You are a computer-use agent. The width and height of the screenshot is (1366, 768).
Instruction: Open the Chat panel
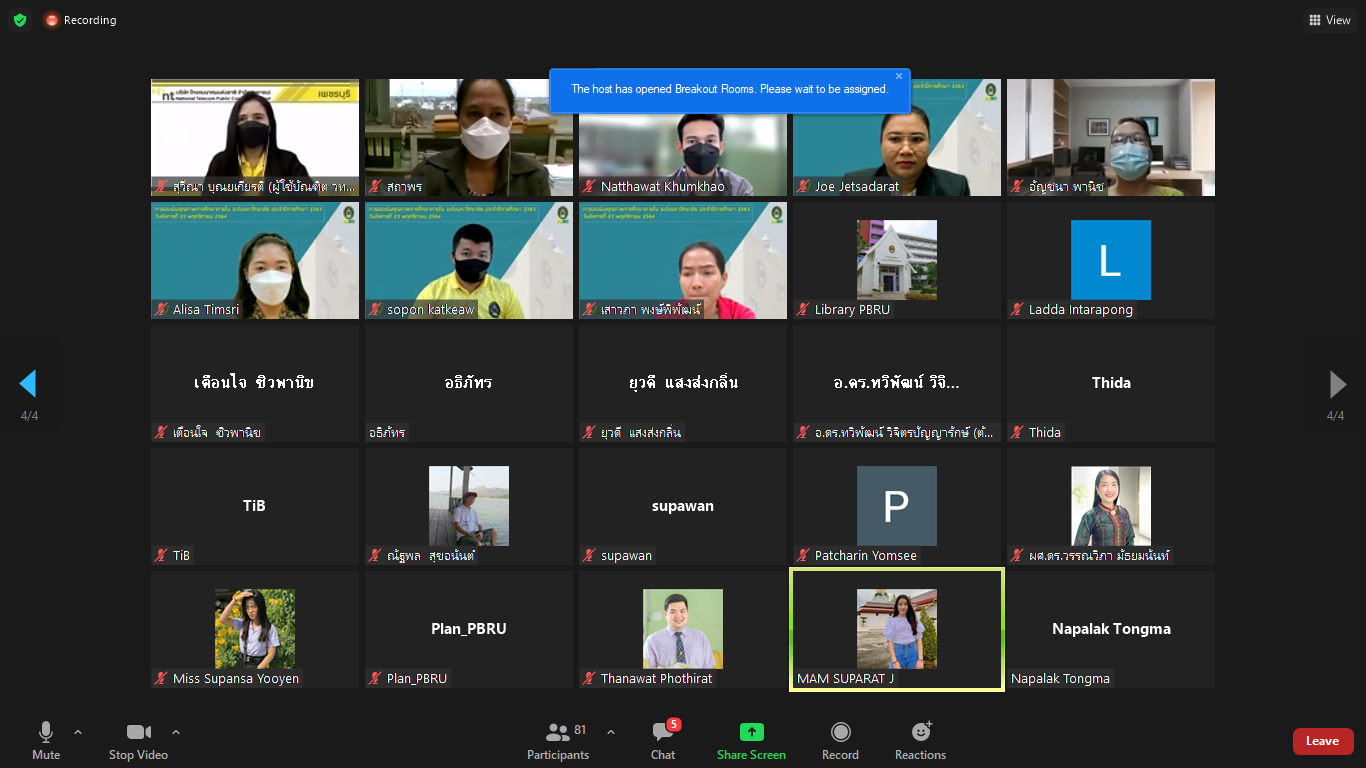(662, 741)
